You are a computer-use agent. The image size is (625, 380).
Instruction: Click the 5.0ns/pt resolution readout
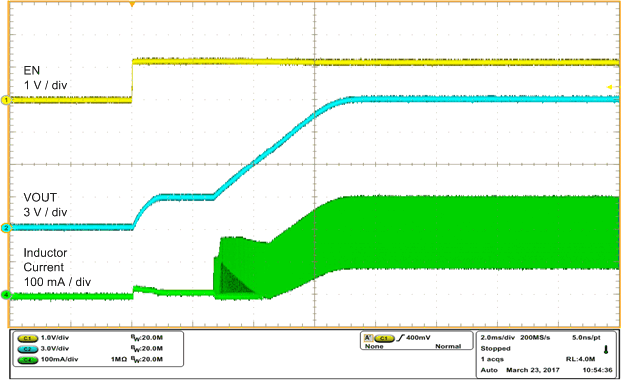pyautogui.click(x=586, y=337)
